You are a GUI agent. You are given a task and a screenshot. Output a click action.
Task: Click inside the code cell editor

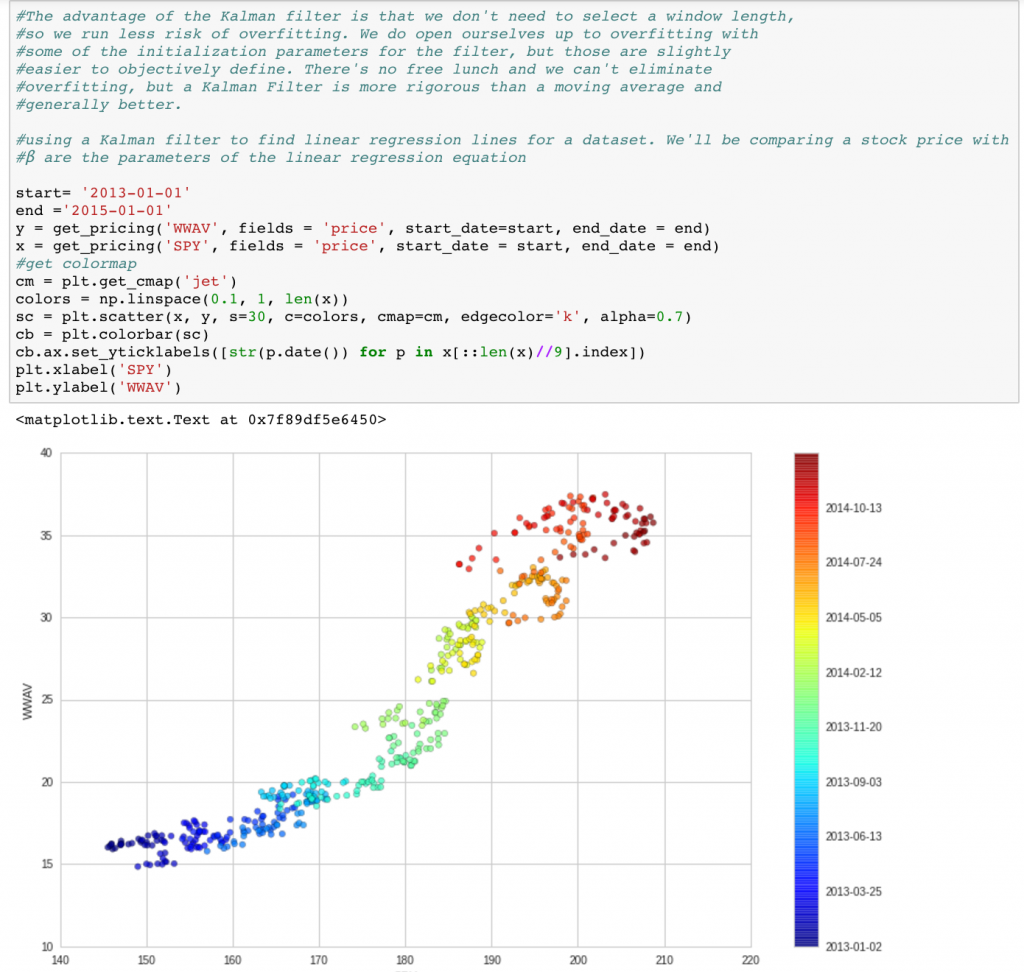(x=513, y=201)
